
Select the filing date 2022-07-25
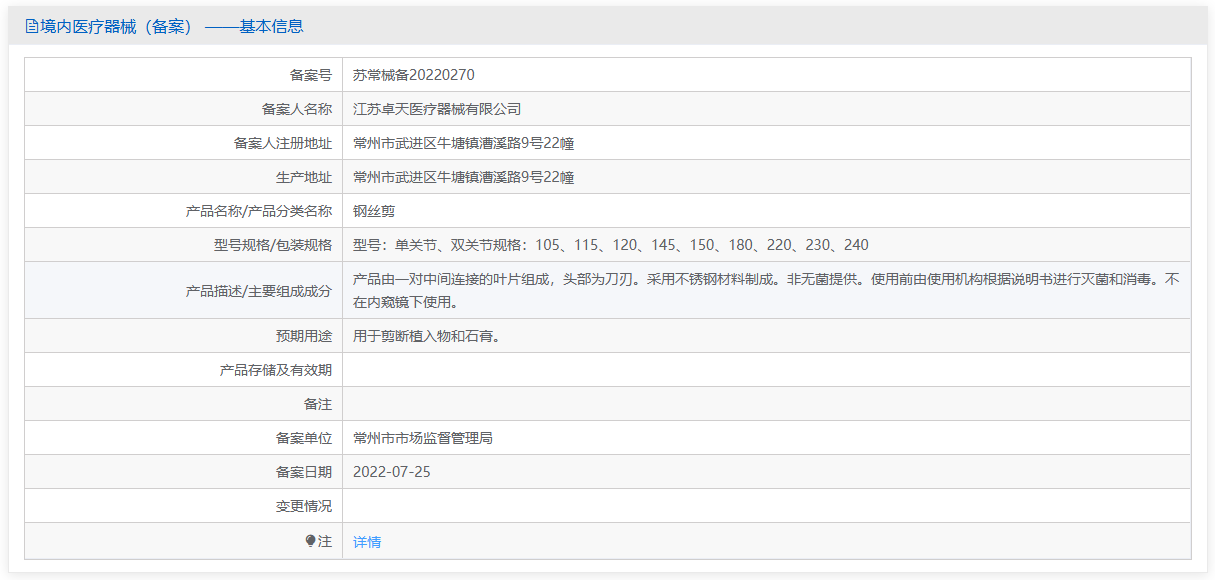[392, 472]
